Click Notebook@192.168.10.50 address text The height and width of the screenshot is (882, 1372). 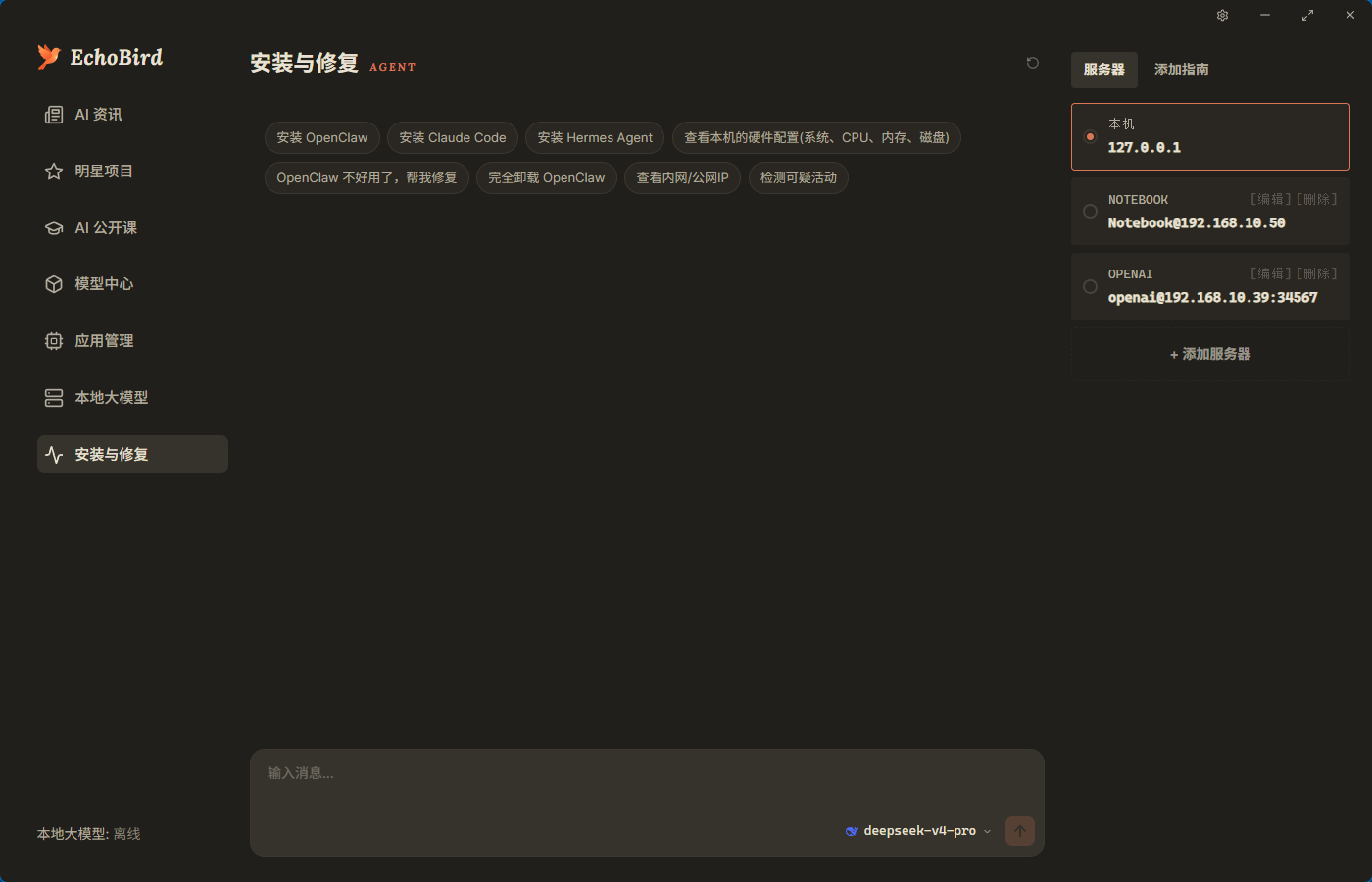point(1197,223)
